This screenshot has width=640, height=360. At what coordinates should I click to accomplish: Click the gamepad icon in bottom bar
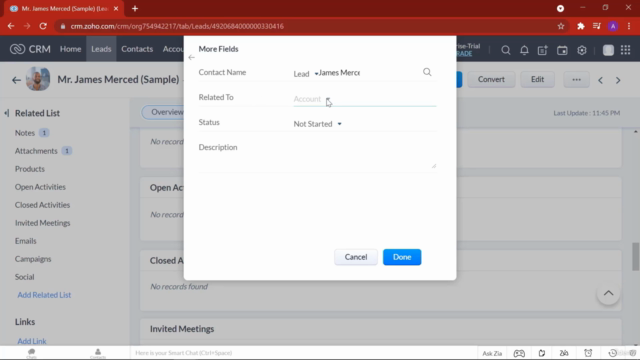pos(519,353)
